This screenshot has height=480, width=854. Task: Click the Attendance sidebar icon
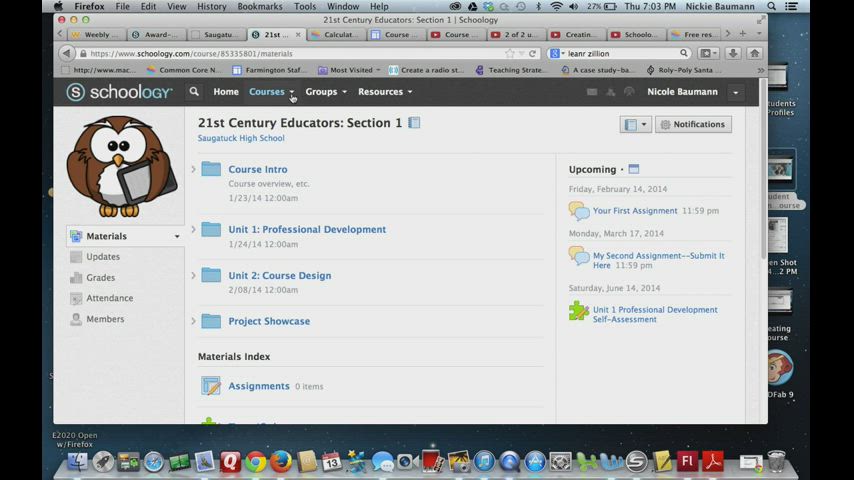click(76, 298)
